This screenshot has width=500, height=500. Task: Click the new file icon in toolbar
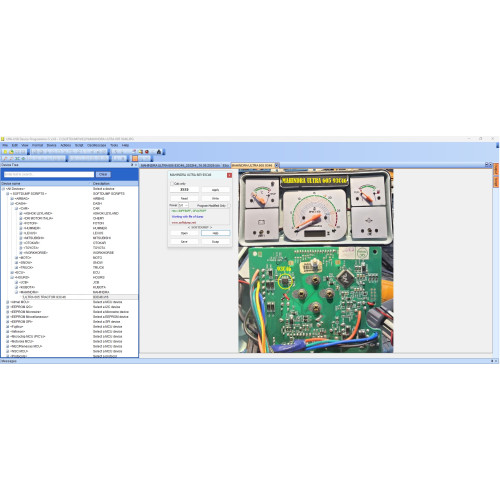5,152
